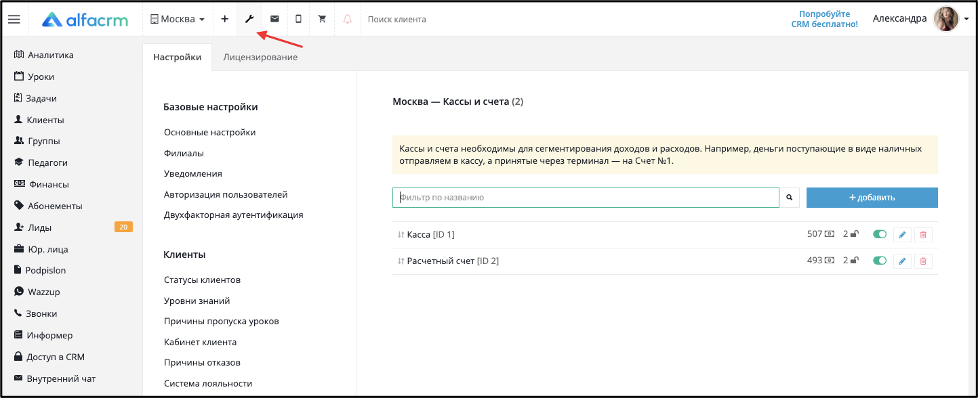Open the hamburger menu
Image resolution: width=979 pixels, height=400 pixels.
14,19
